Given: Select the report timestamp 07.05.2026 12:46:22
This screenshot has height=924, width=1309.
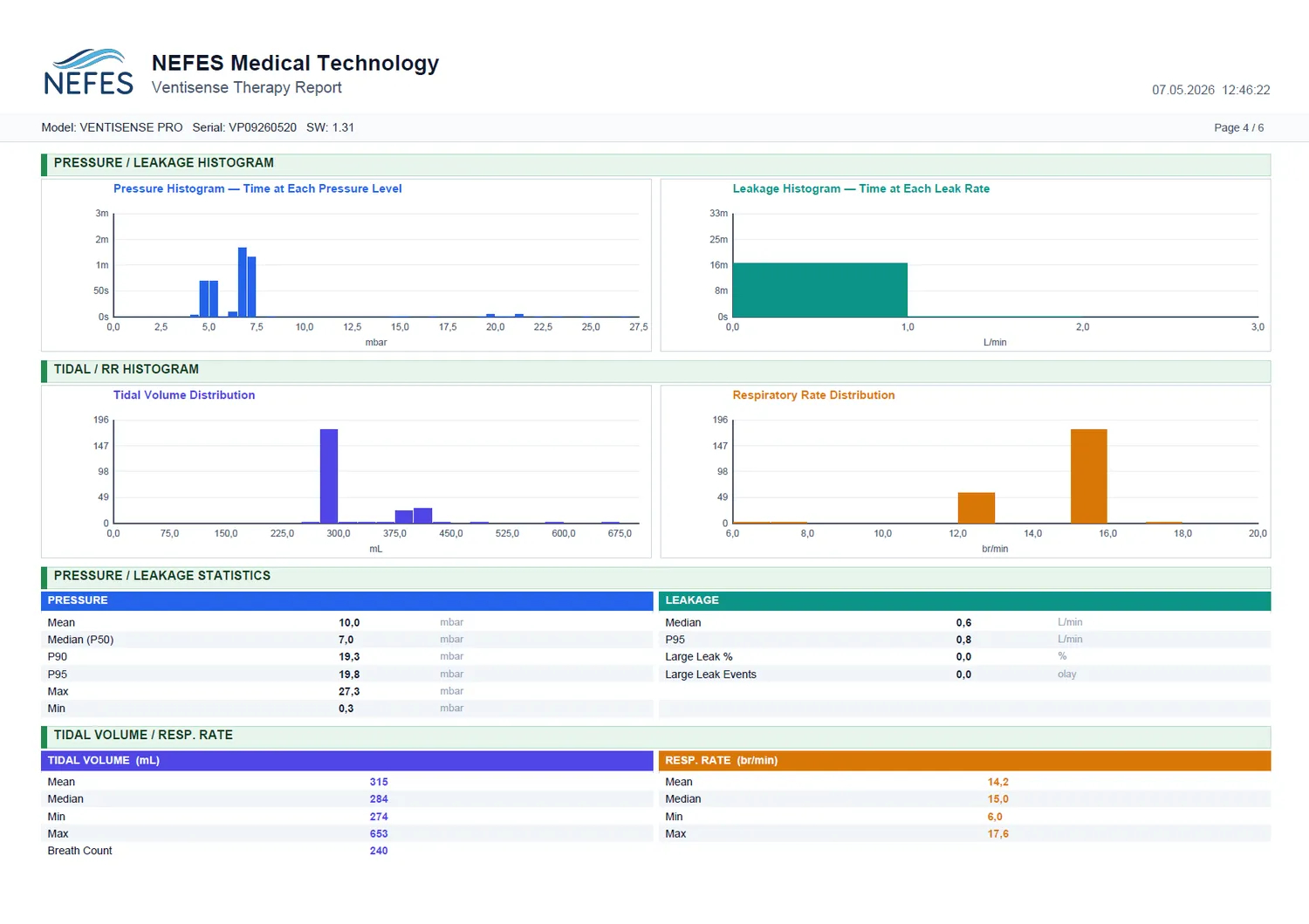Looking at the screenshot, I should coord(1210,90).
